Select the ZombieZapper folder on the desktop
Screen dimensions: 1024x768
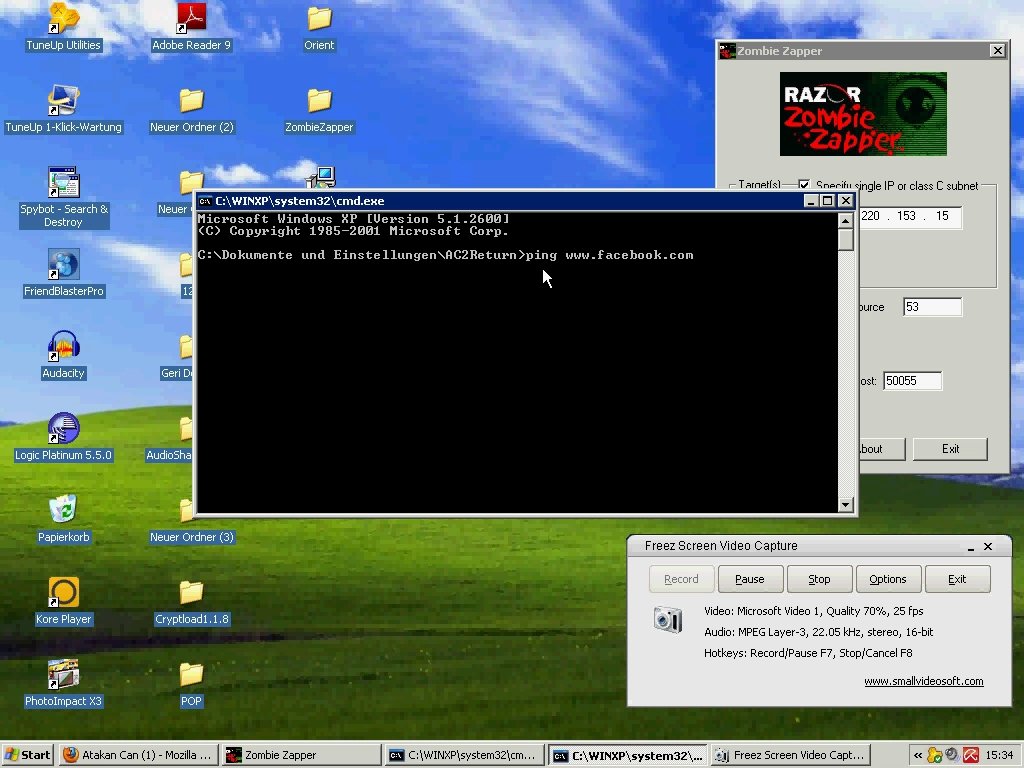pyautogui.click(x=319, y=109)
